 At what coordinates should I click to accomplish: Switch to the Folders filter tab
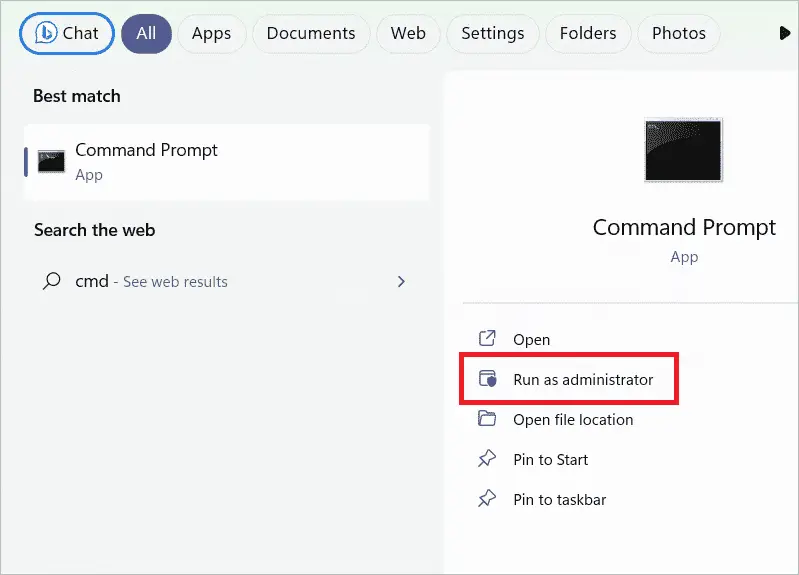tap(588, 34)
